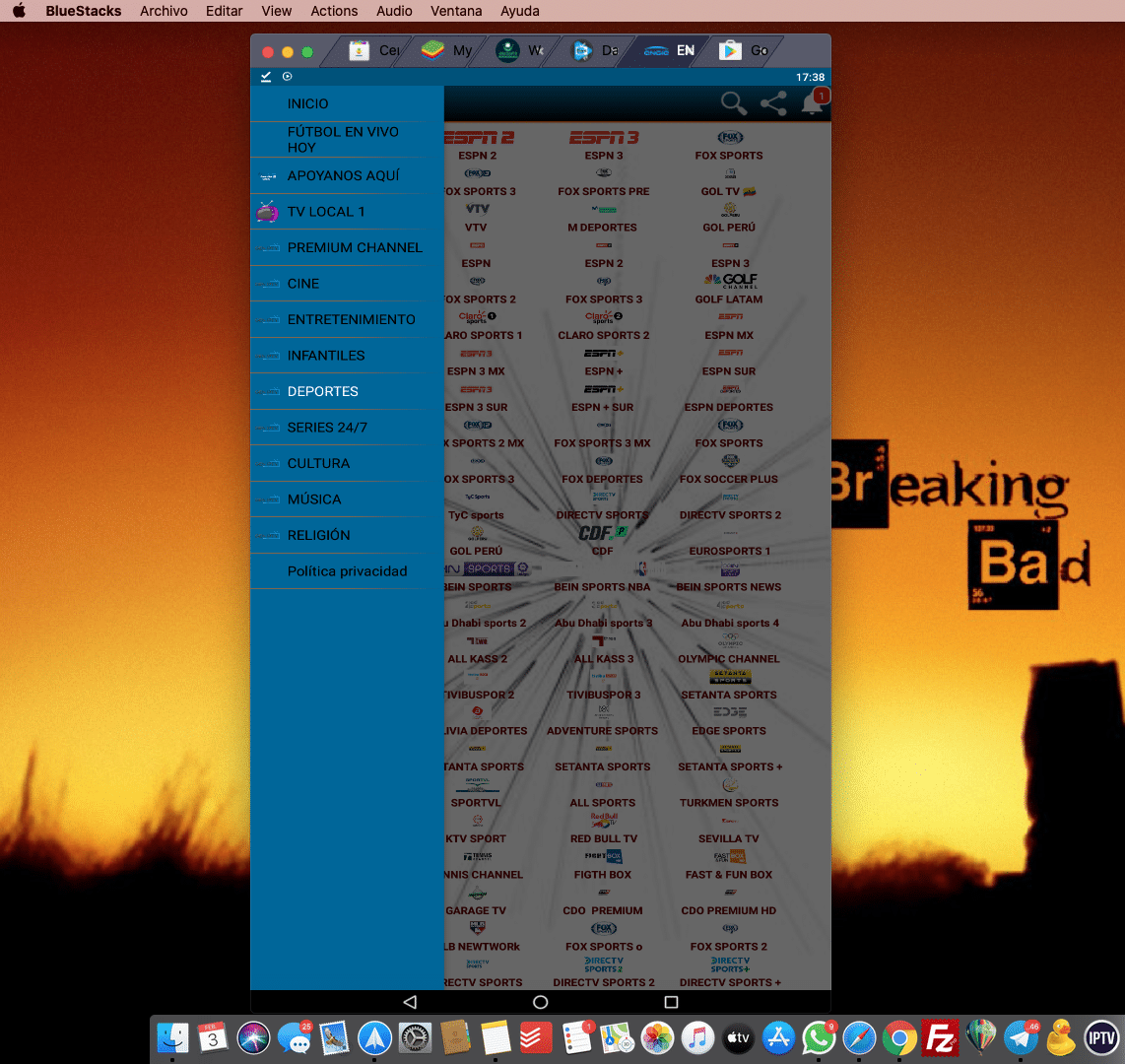Click the search magnifier icon
Screen dimensions: 1125x1064
pos(733,103)
